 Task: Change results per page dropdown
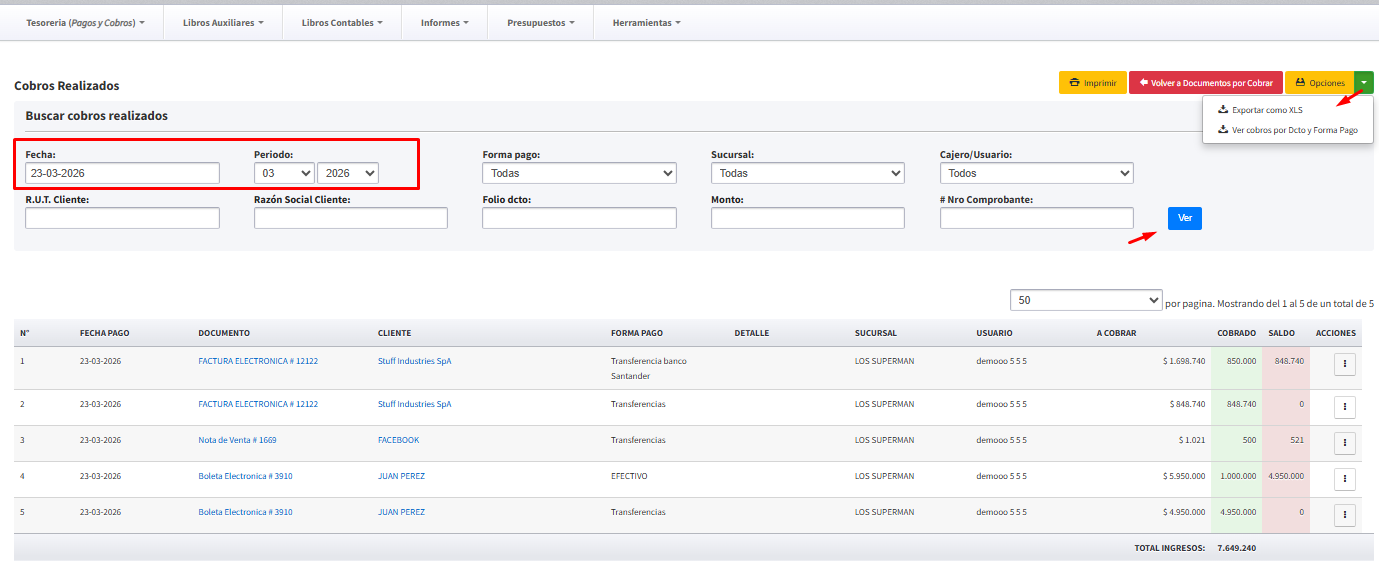1085,300
